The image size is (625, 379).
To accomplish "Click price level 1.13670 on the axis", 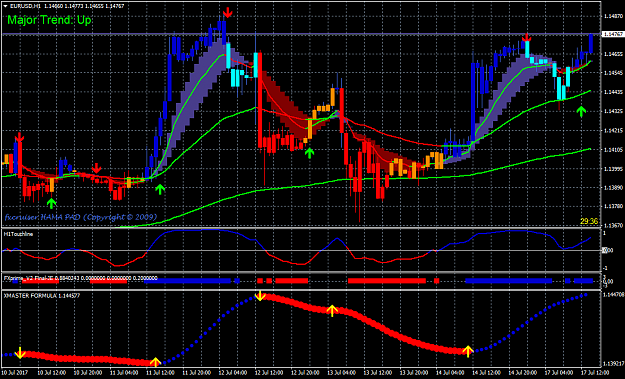I will tap(613, 225).
